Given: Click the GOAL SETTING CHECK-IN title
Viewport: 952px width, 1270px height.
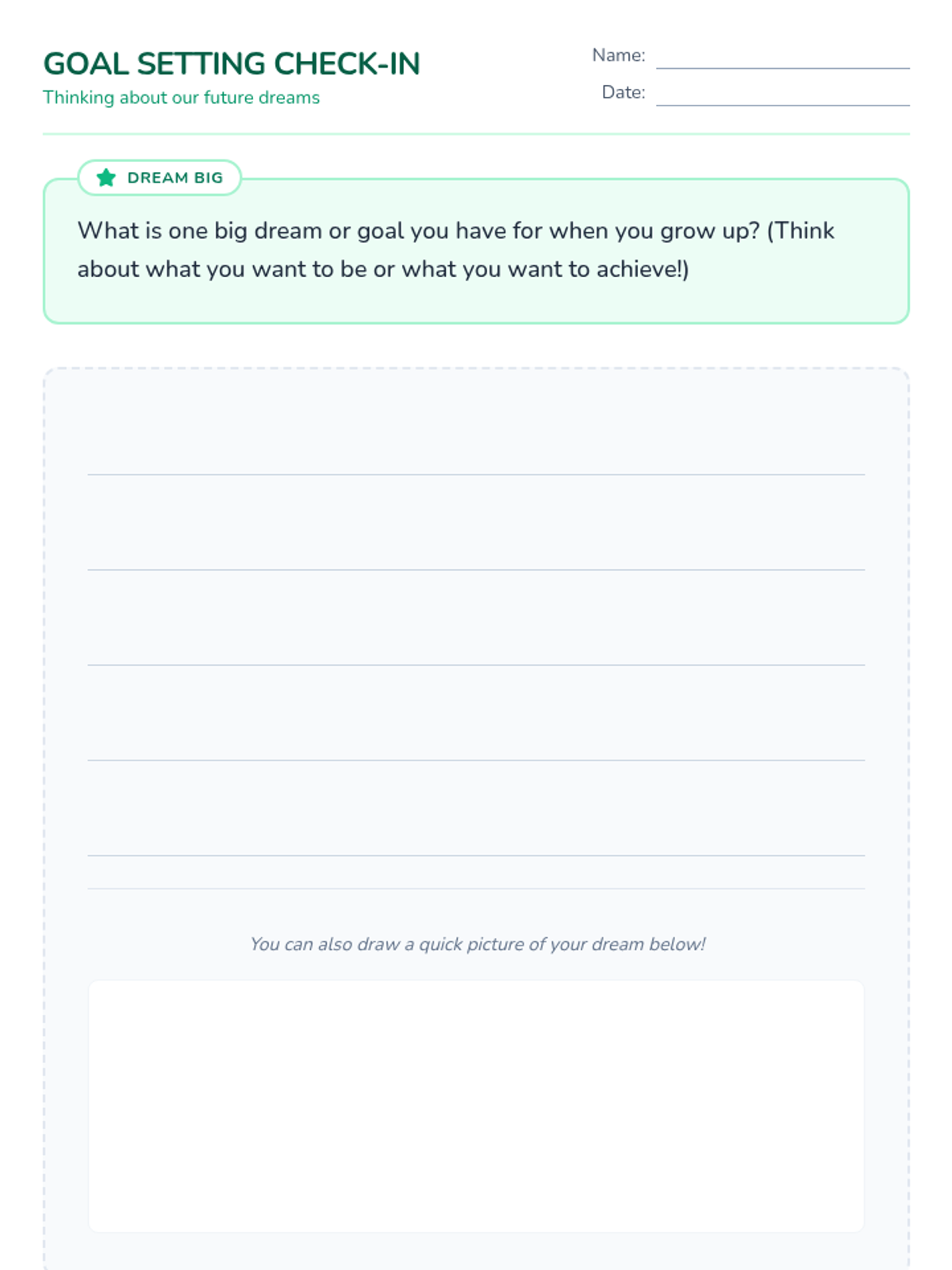Looking at the screenshot, I should [232, 64].
